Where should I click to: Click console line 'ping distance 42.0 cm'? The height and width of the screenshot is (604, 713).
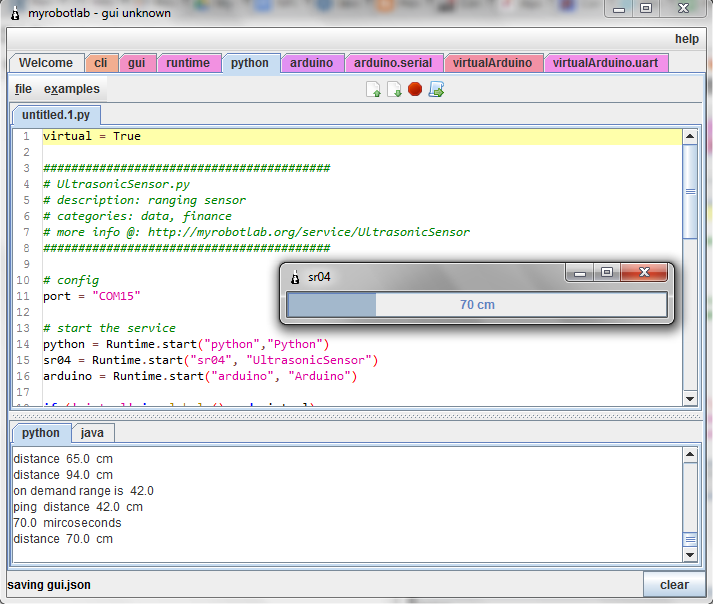click(78, 507)
